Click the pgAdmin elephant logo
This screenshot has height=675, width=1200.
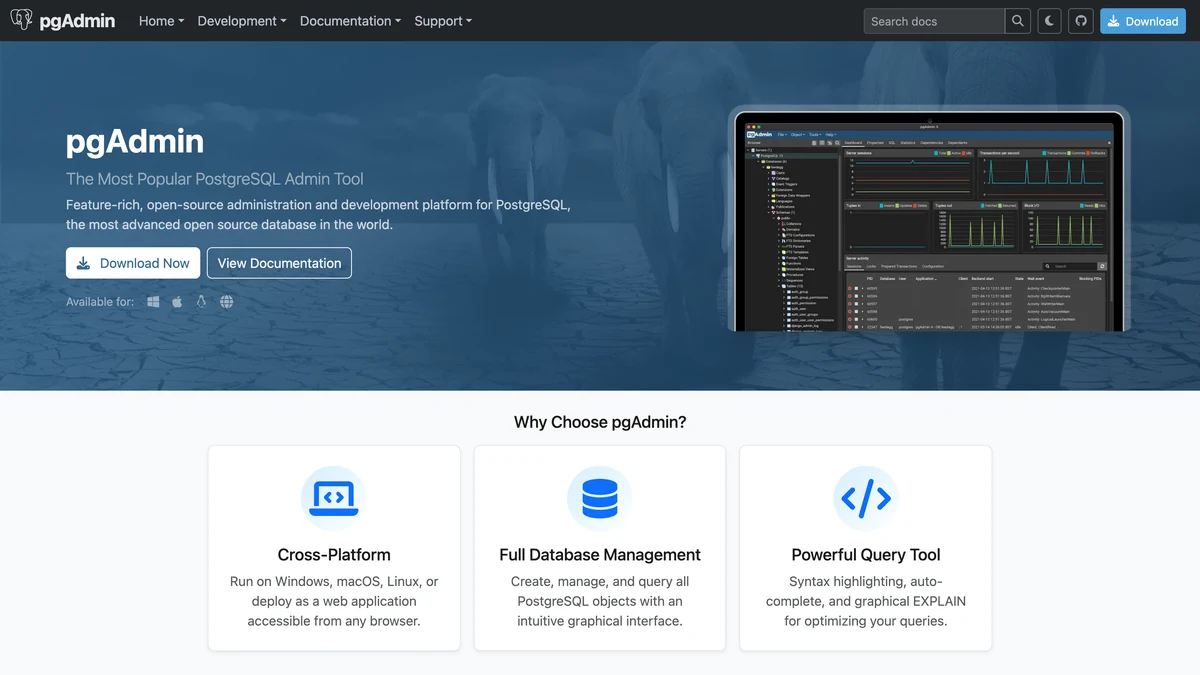tap(21, 20)
